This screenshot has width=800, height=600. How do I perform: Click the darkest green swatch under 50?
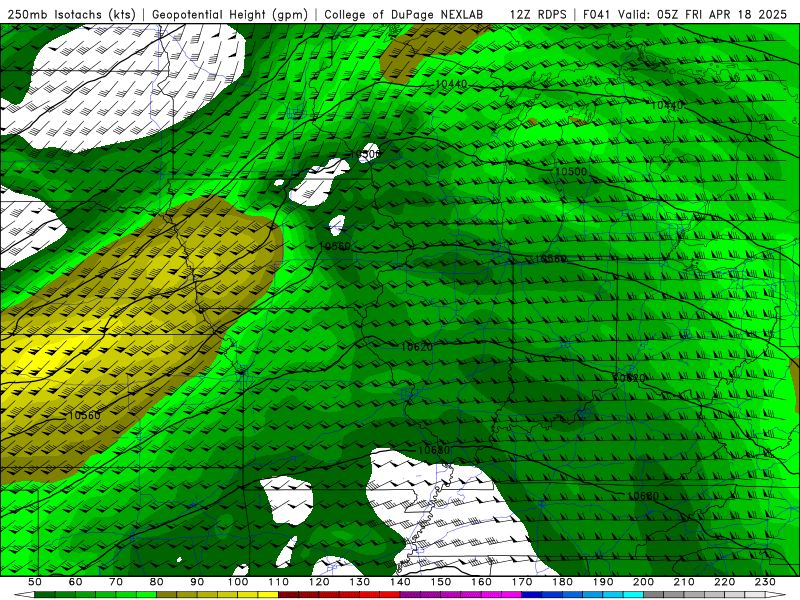tap(44, 595)
